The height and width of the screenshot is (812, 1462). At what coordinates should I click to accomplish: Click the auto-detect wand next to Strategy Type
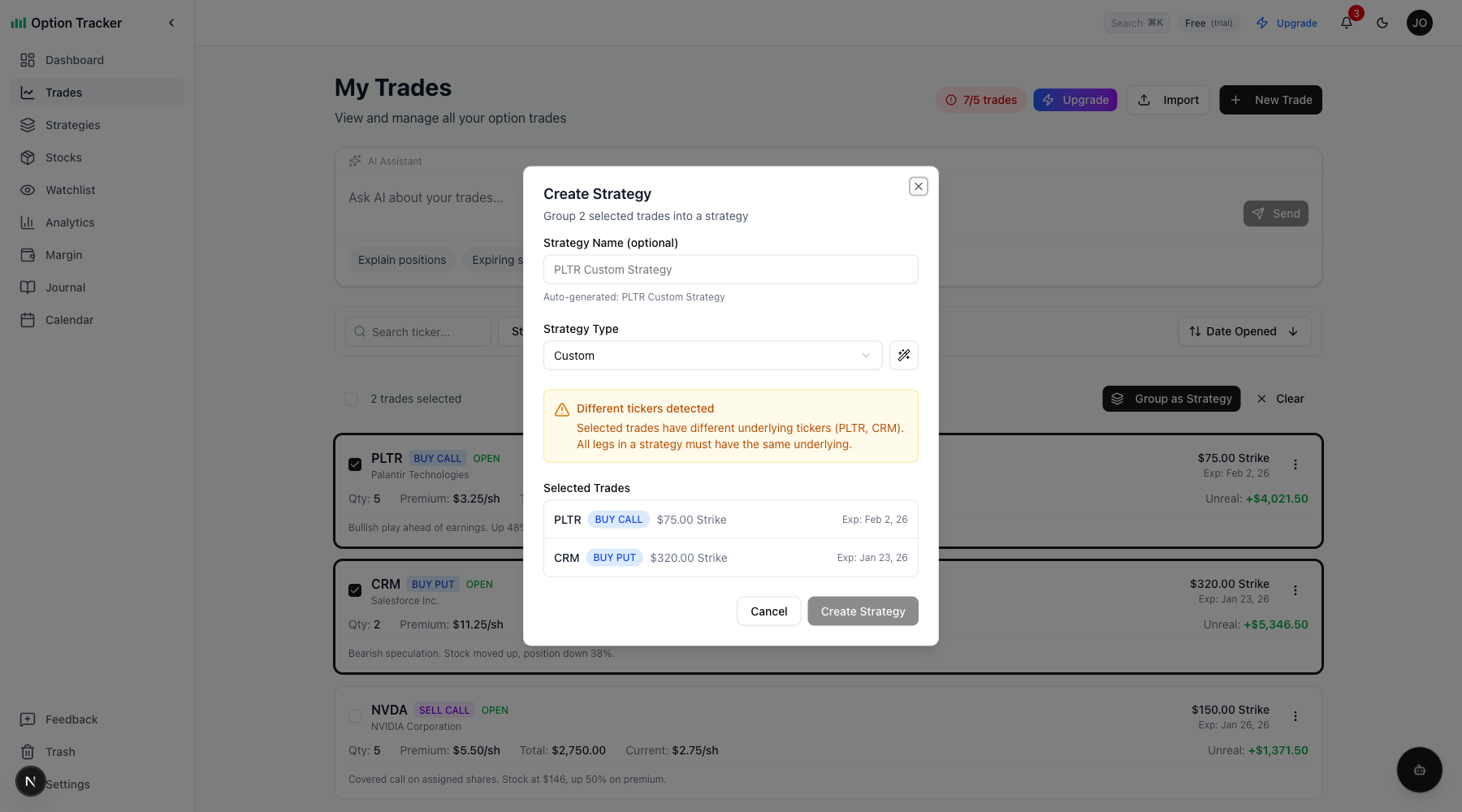pos(903,355)
